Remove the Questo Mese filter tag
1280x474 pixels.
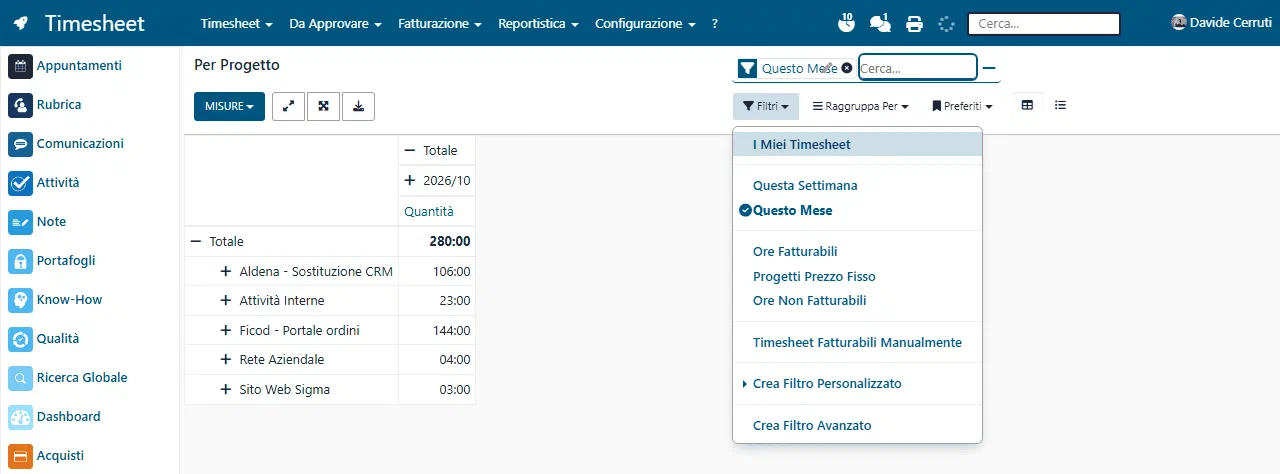(847, 68)
